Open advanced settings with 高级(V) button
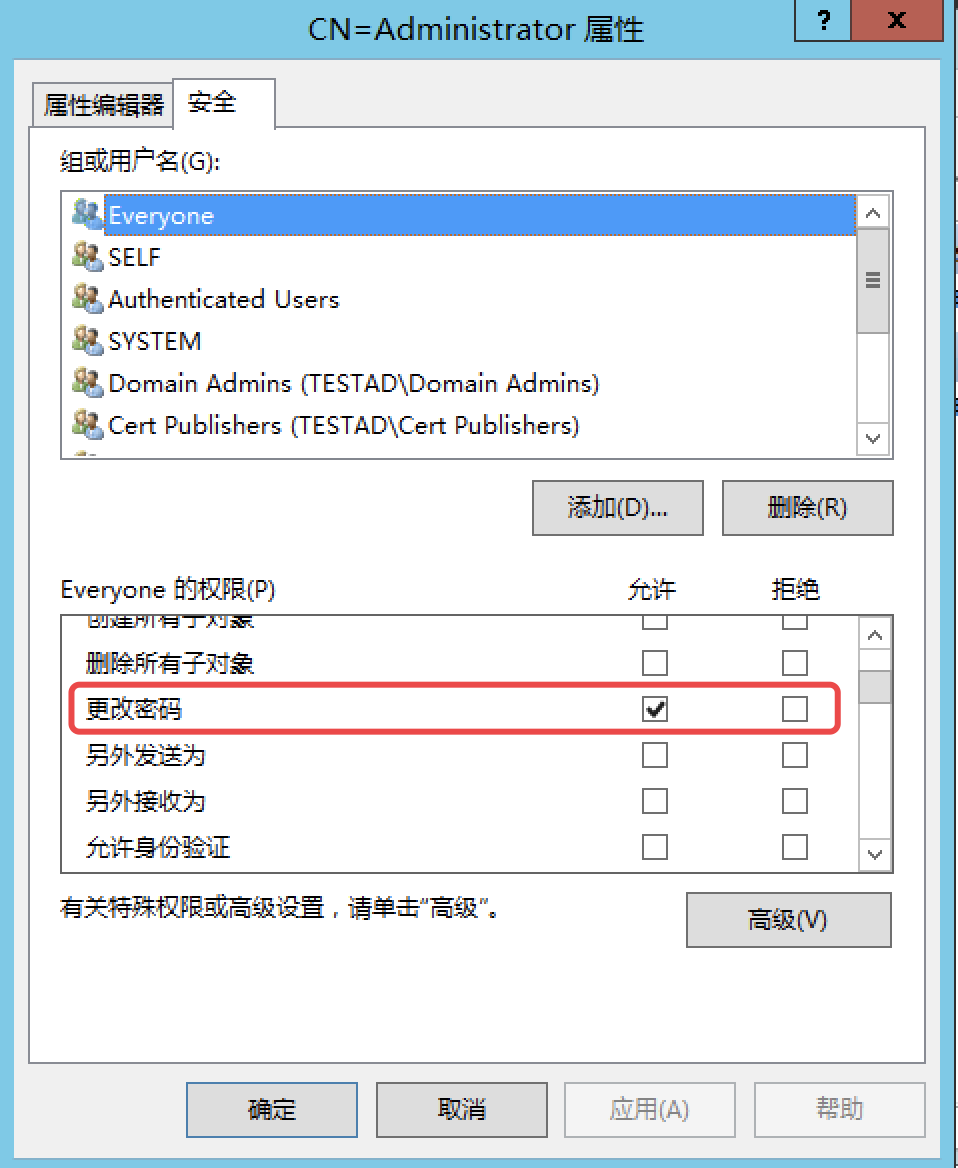This screenshot has width=958, height=1168. 788,920
